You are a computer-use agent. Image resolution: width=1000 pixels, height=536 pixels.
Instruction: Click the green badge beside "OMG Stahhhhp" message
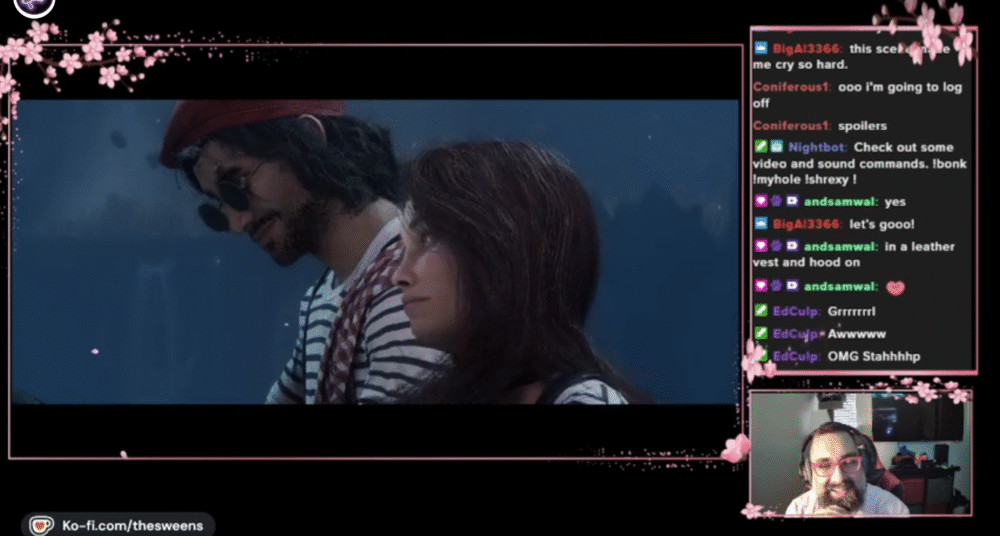761,356
